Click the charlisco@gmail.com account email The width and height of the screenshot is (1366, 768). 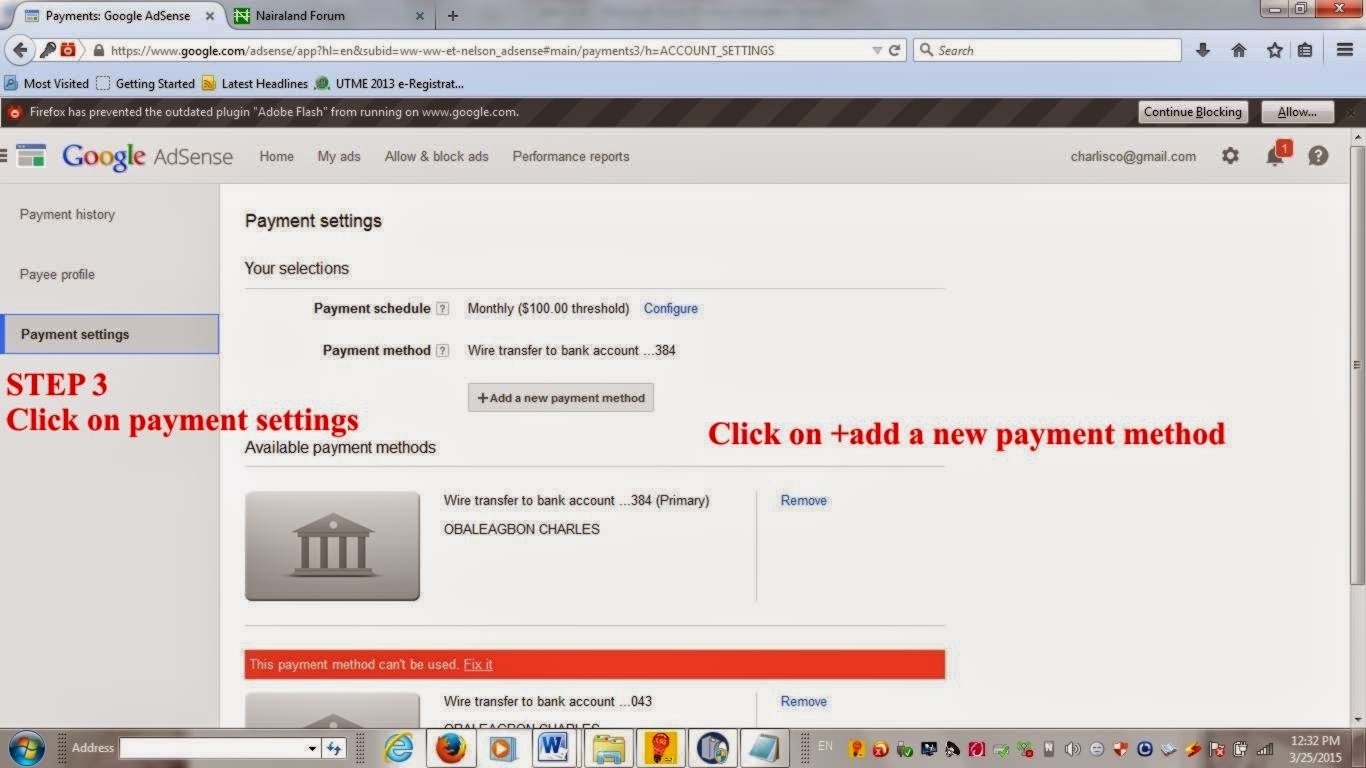pos(1133,157)
